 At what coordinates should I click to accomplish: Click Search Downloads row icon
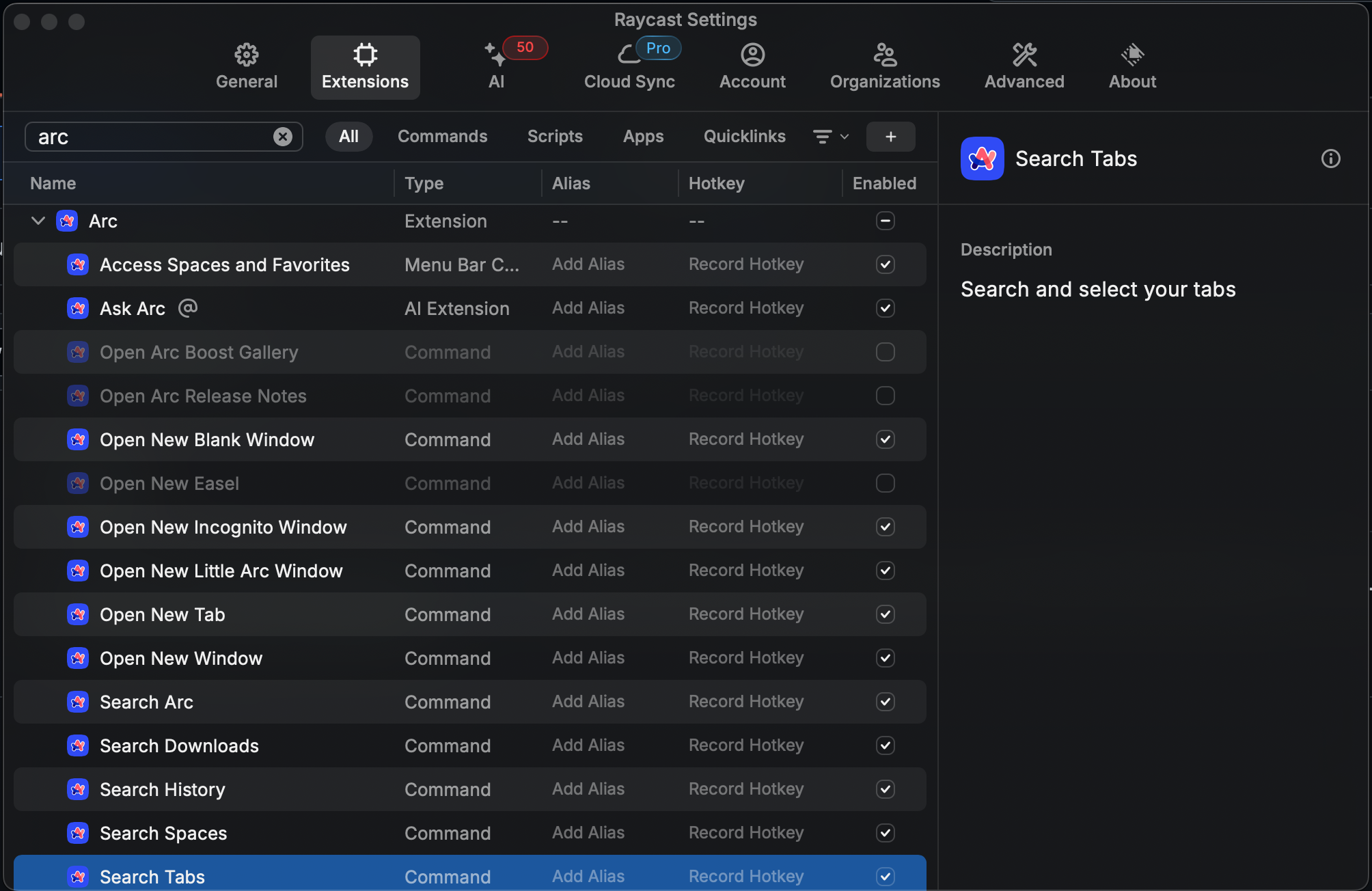pyautogui.click(x=78, y=745)
